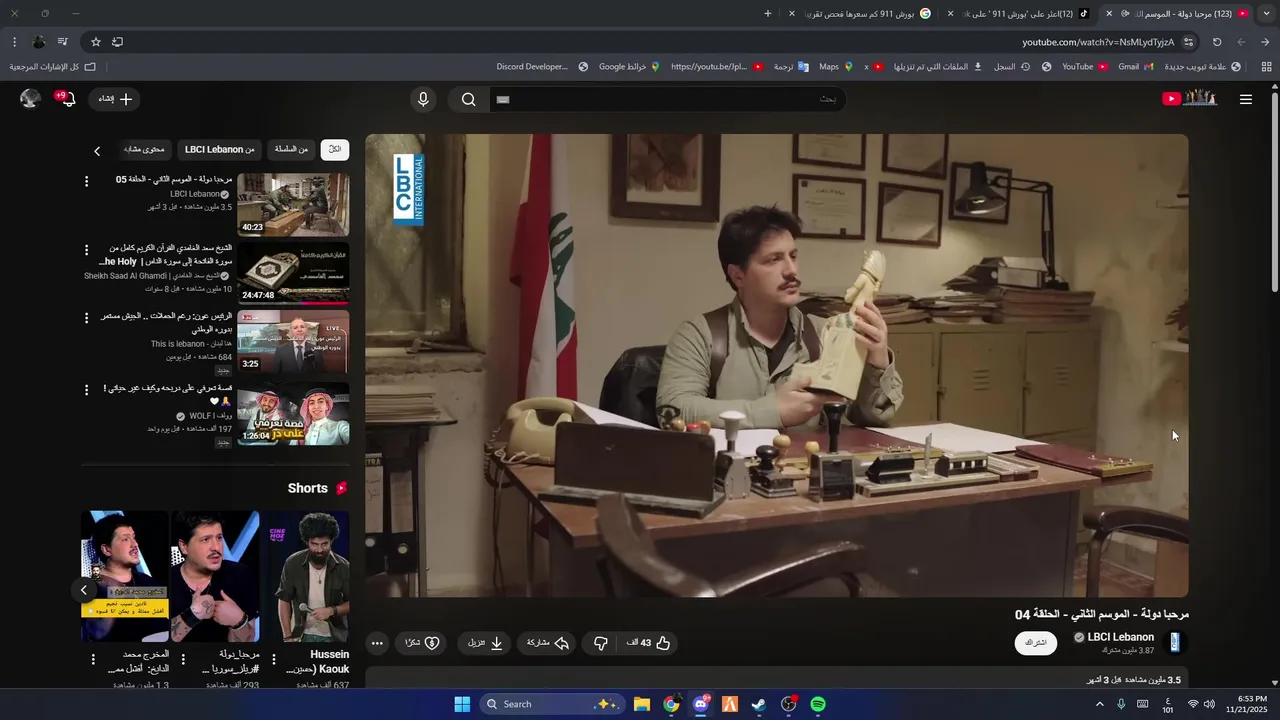Open options for المخرج محمد الدايخ short
Screen dimensions: 1280x720
93,659
